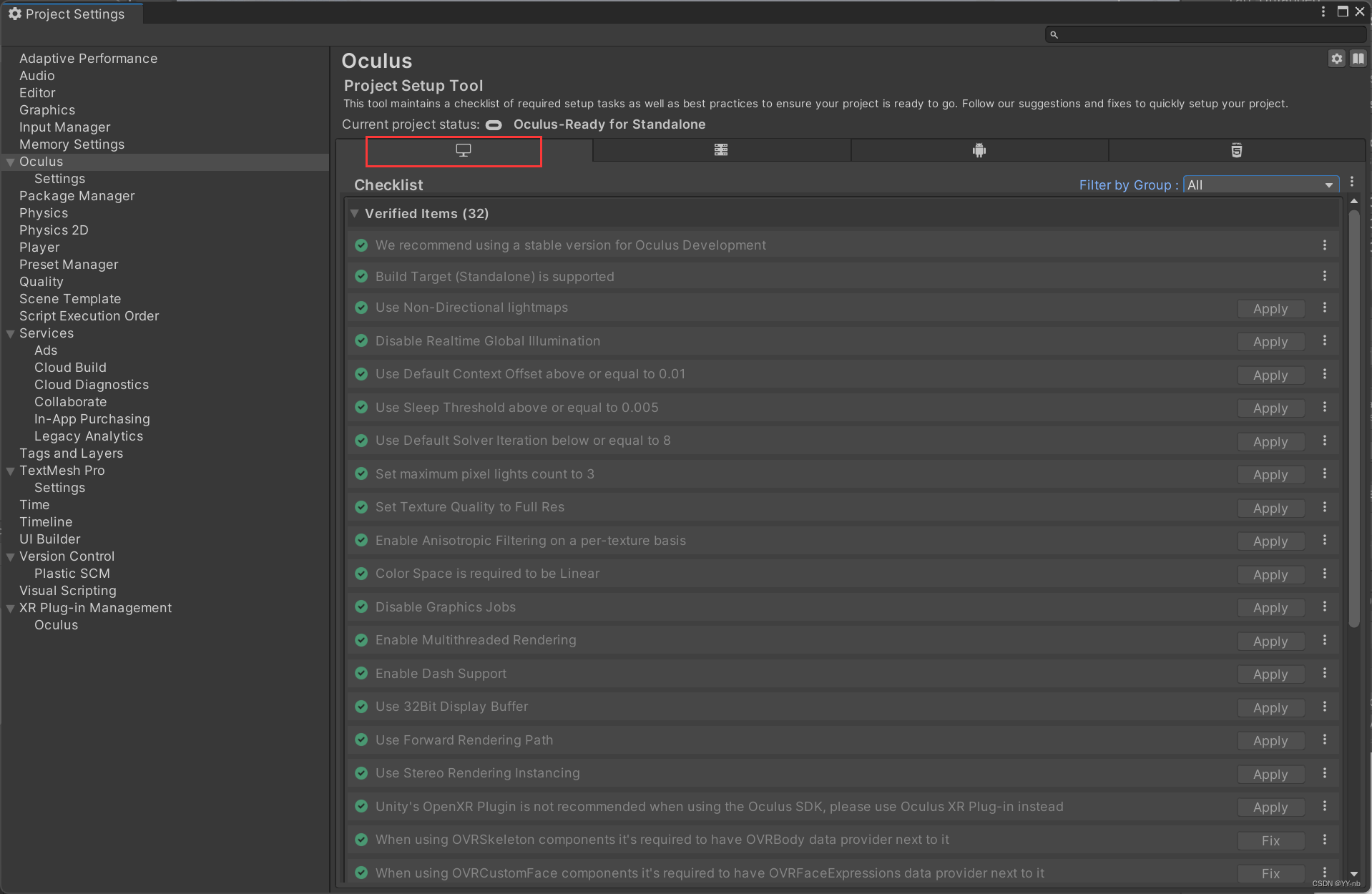Apply Color Space is required to be Linear
This screenshot has width=1372, height=894.
1270,575
